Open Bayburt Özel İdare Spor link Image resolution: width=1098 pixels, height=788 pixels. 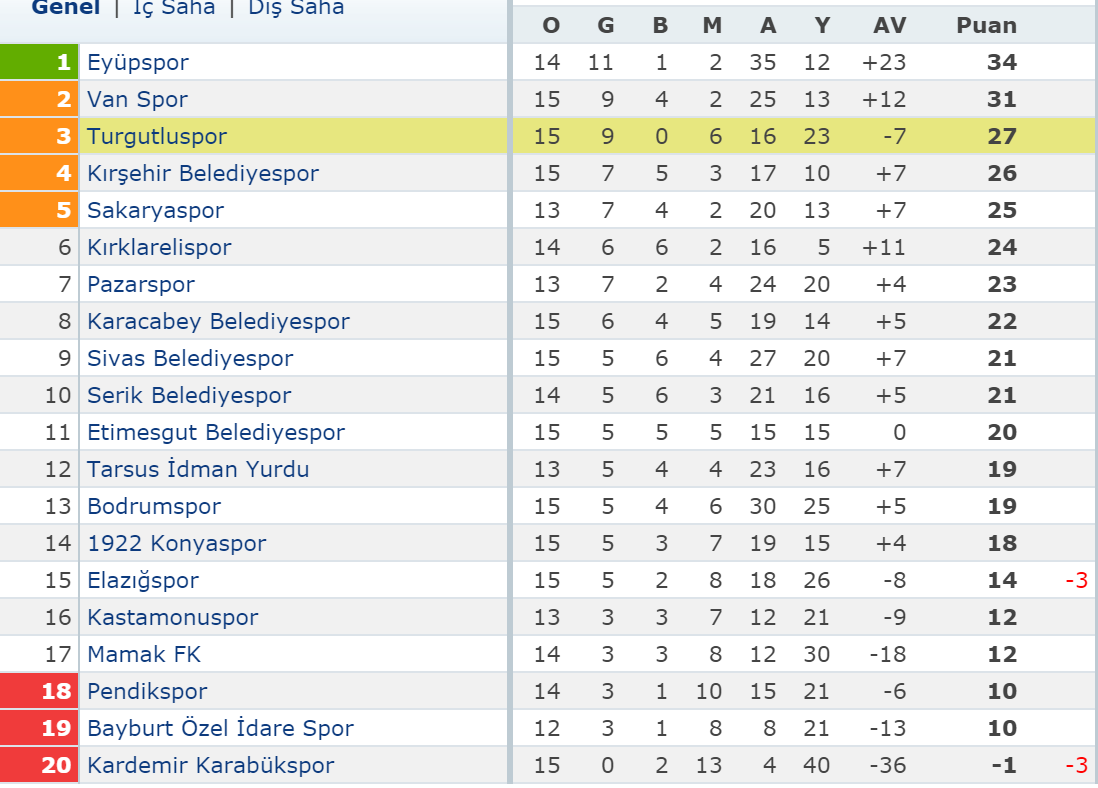[221, 728]
